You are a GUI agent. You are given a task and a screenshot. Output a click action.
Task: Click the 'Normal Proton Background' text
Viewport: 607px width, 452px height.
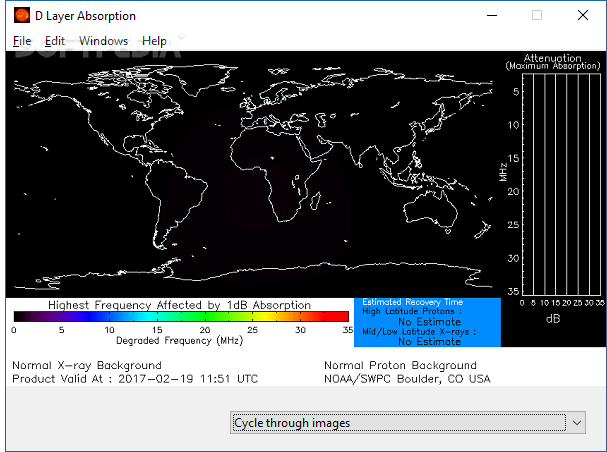[x=400, y=365]
